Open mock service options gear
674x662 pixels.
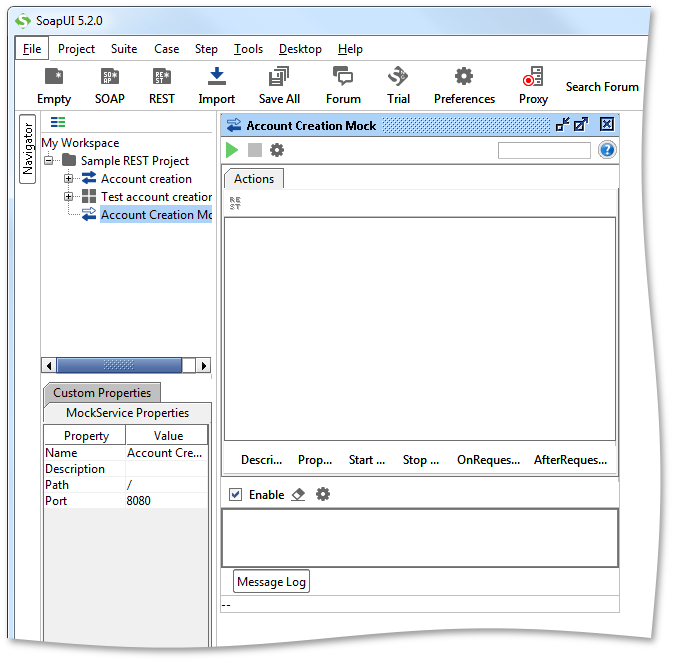(x=277, y=150)
